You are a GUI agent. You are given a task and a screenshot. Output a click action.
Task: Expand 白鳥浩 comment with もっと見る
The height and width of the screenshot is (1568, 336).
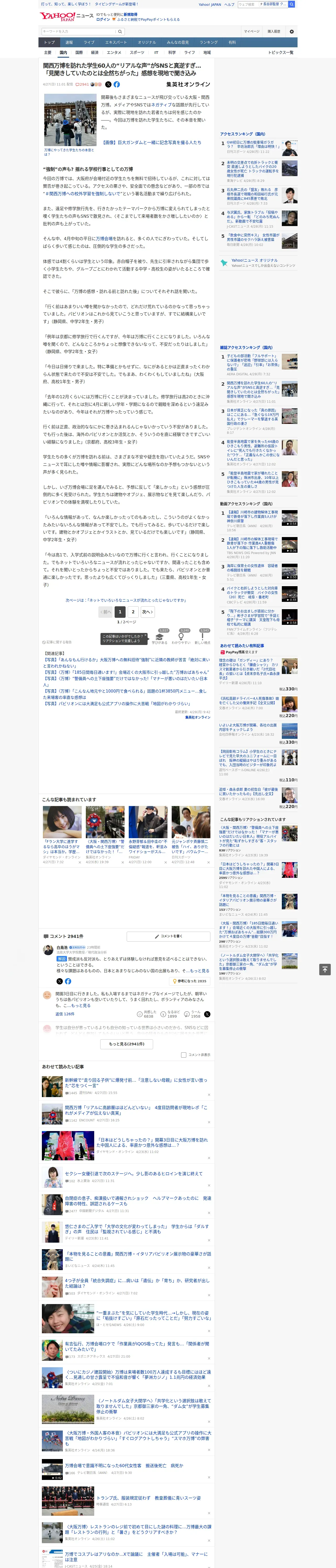(x=199, y=971)
